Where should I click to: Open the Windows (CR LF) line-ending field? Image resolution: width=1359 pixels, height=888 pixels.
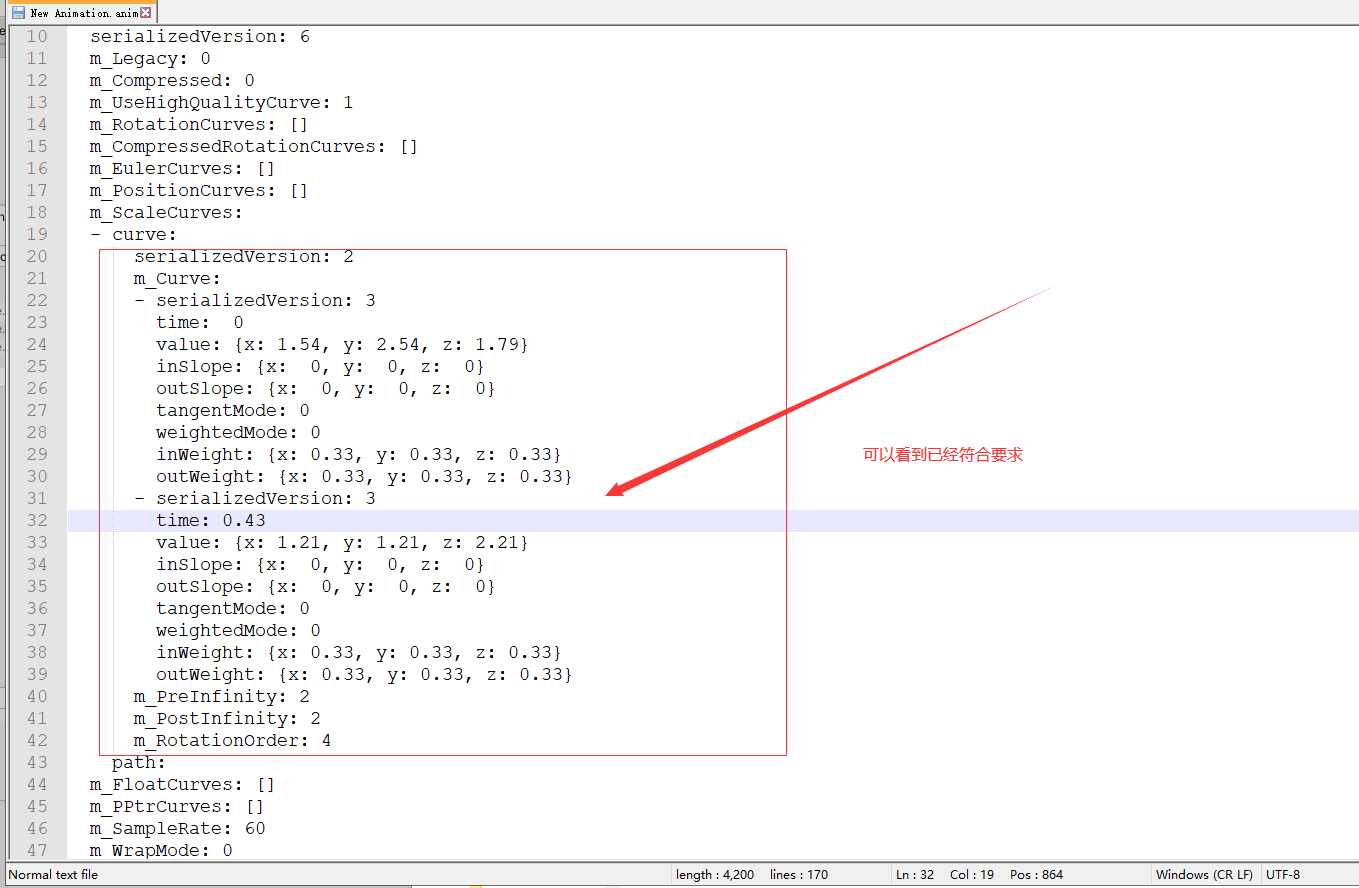click(1204, 874)
